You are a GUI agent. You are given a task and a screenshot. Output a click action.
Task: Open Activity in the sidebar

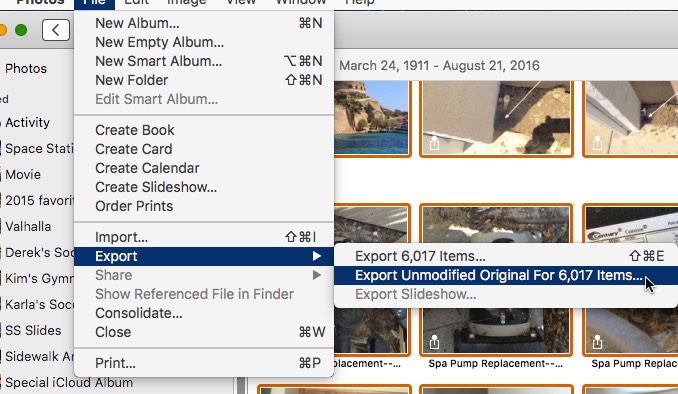point(28,122)
